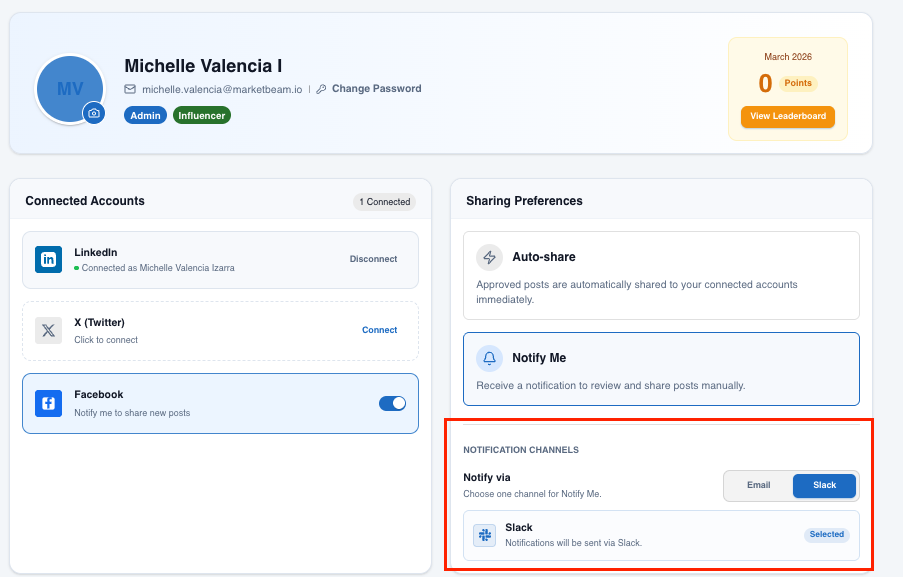Click the 'Choose one channel for Notify Me.' text
Image resolution: width=903 pixels, height=577 pixels.
coord(532,494)
